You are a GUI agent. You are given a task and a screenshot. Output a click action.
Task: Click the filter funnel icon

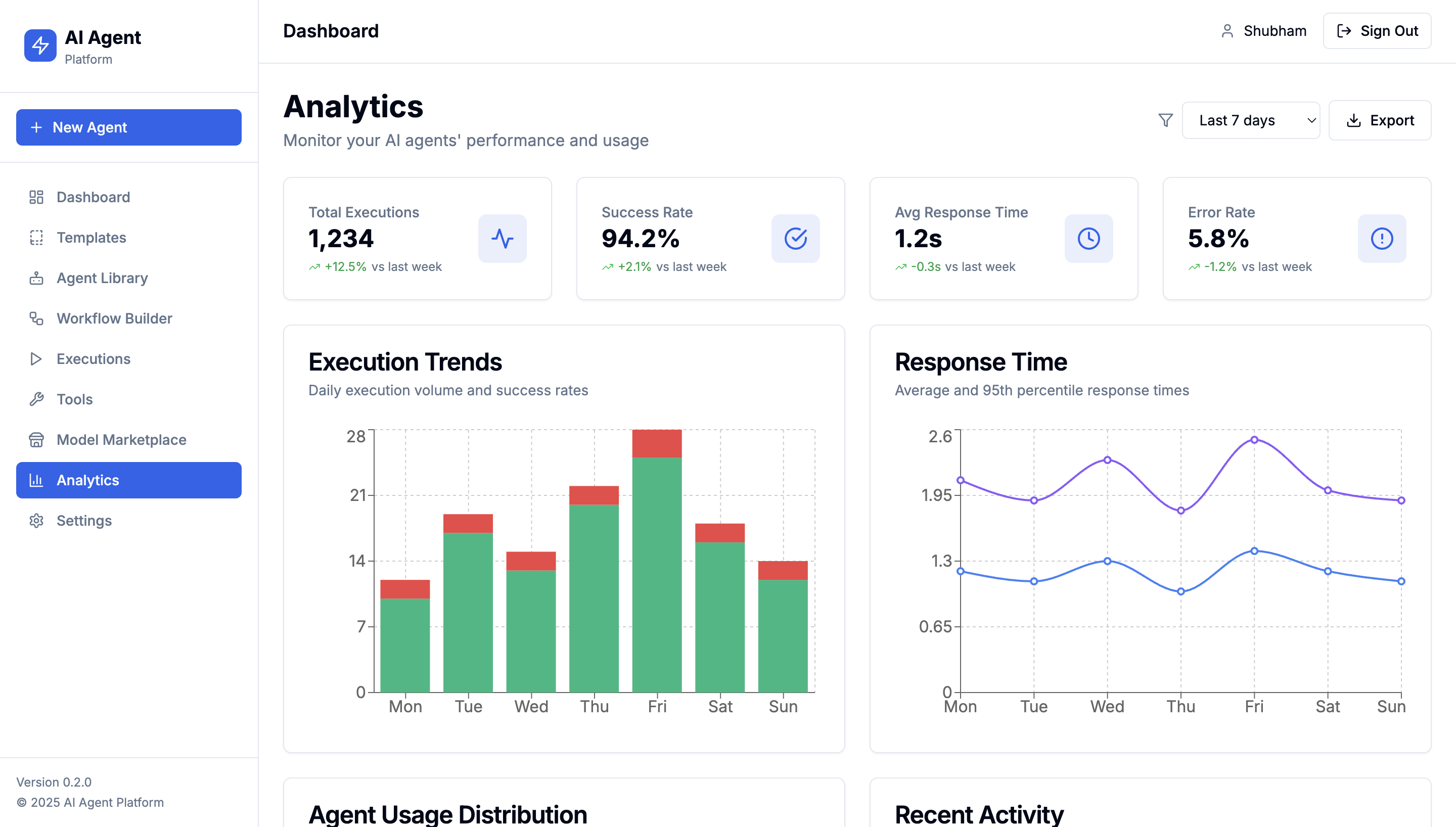pyautogui.click(x=1165, y=120)
